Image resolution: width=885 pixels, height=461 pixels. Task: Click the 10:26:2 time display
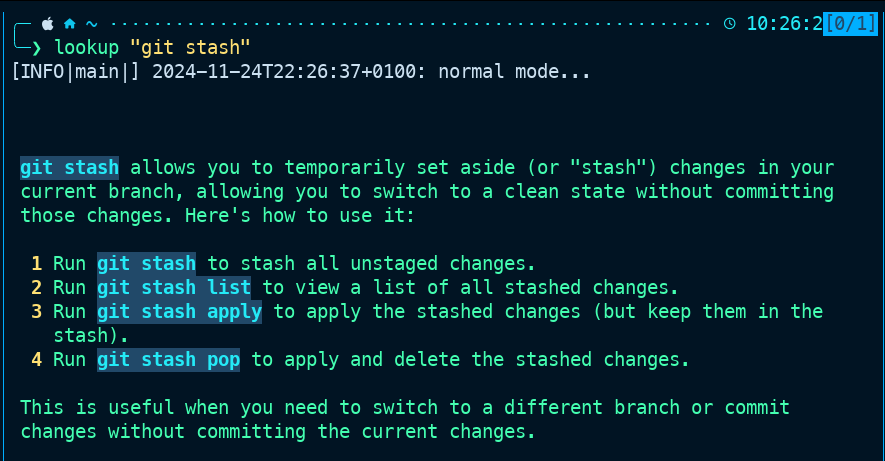pos(783,23)
